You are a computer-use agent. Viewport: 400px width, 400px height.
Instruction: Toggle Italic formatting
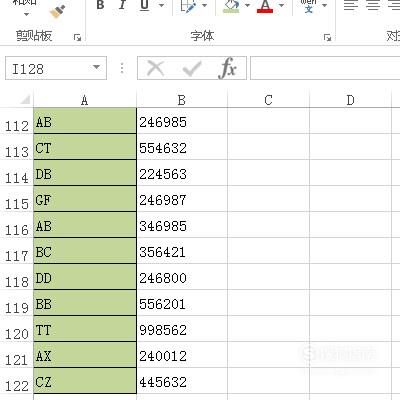pos(122,5)
